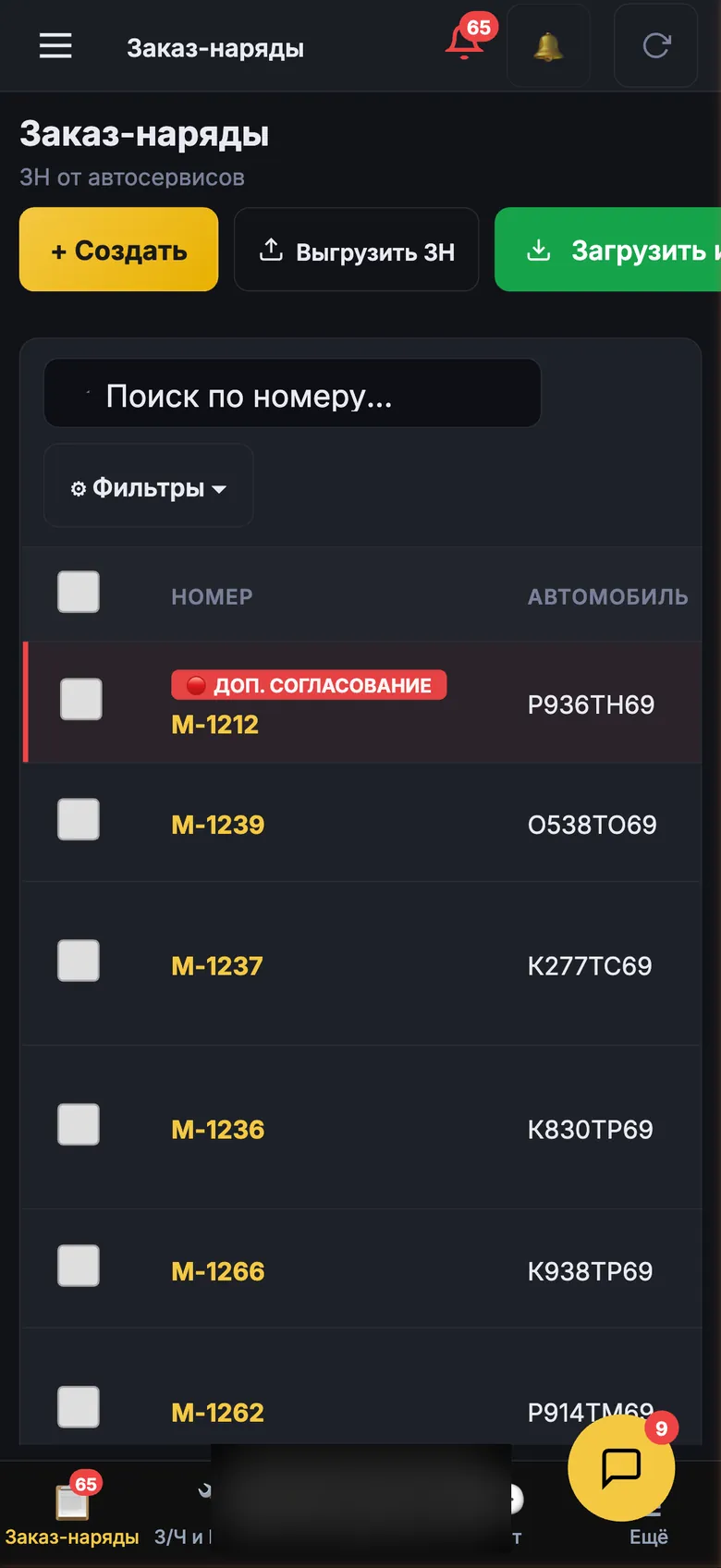Click the ДОП. СОГЛАСОВАНИЕ status badge
This screenshot has width=721, height=1568.
(x=309, y=685)
